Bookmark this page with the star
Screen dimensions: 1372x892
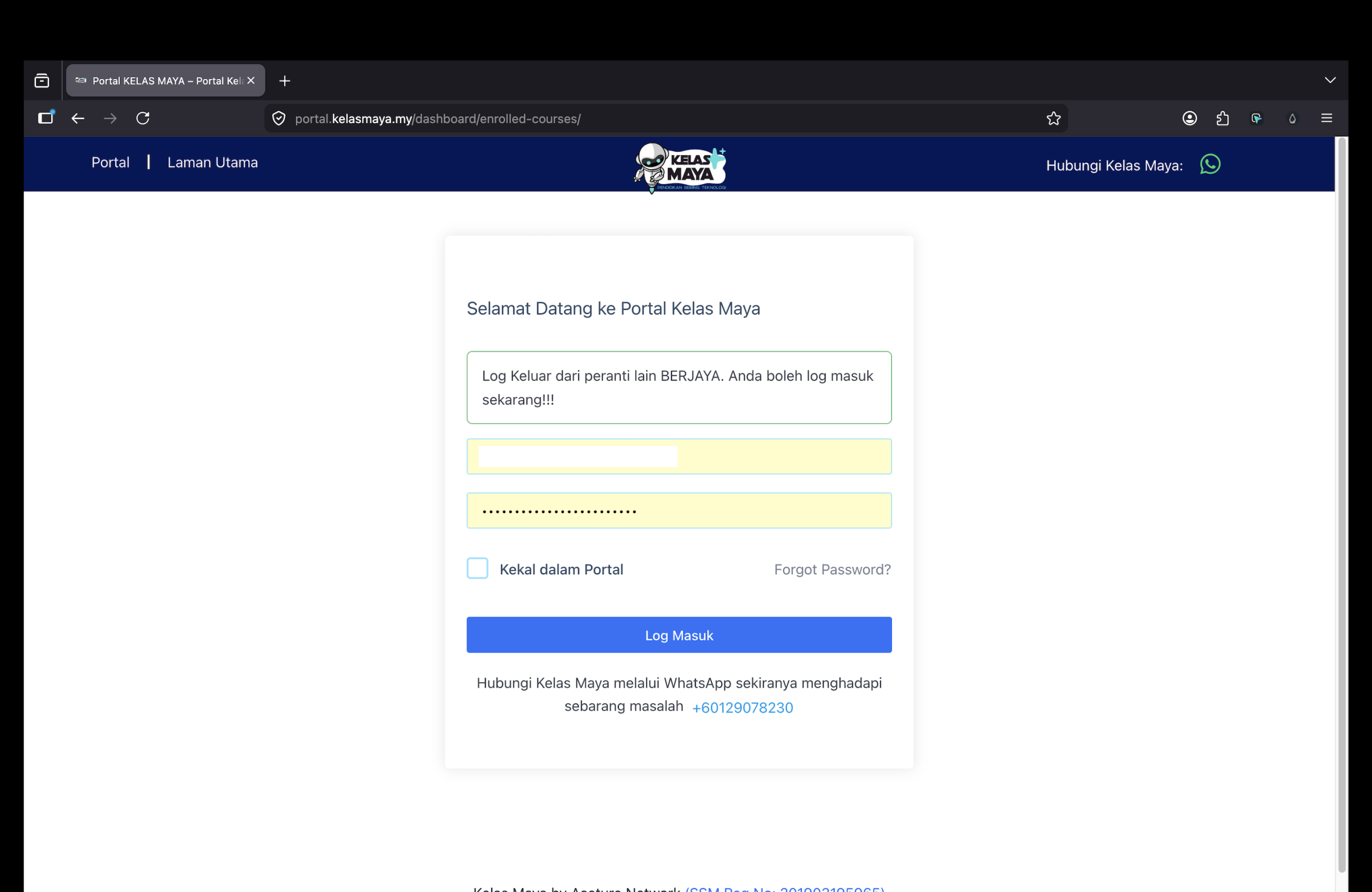tap(1054, 119)
